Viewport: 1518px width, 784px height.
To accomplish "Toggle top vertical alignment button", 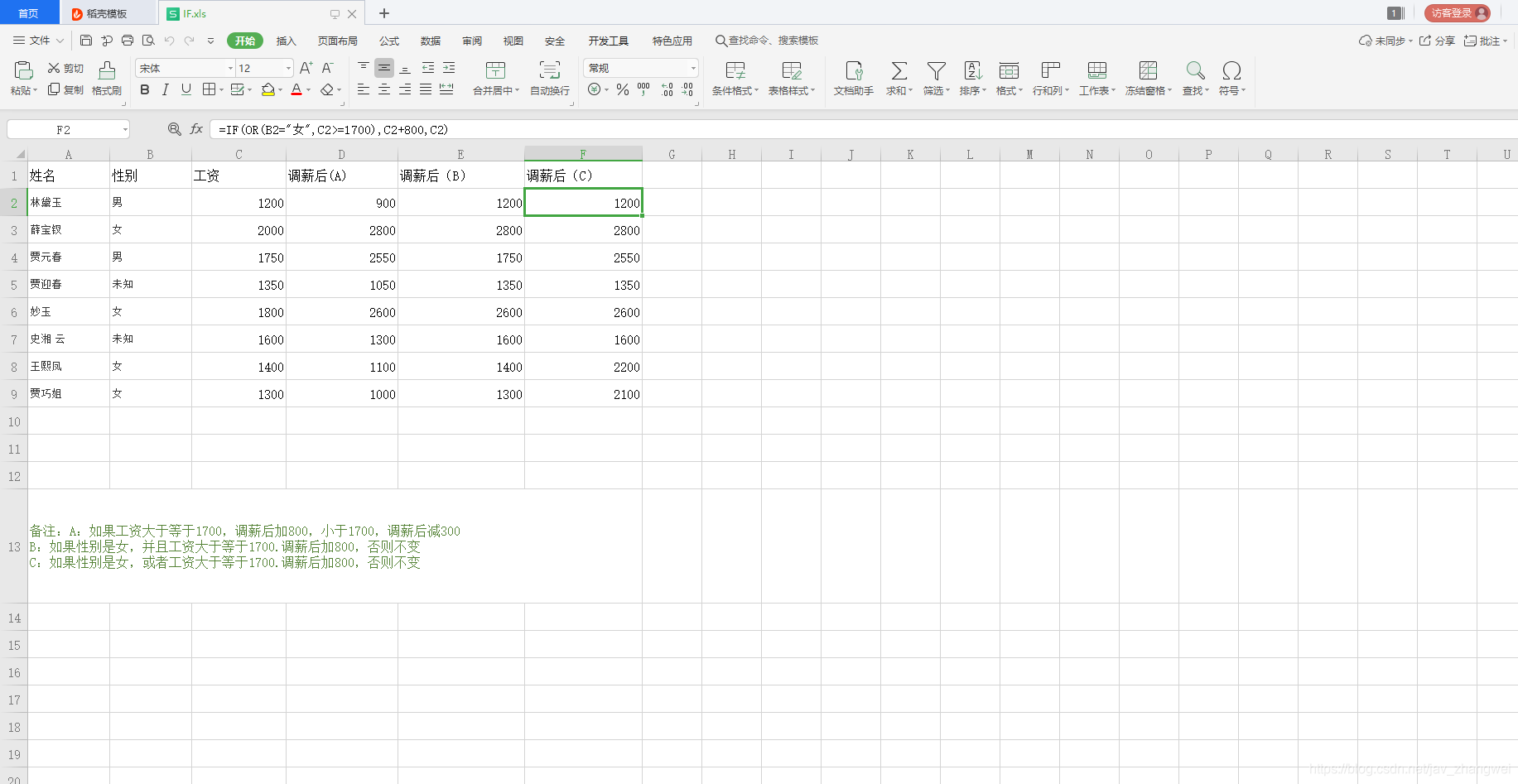I will coord(364,68).
